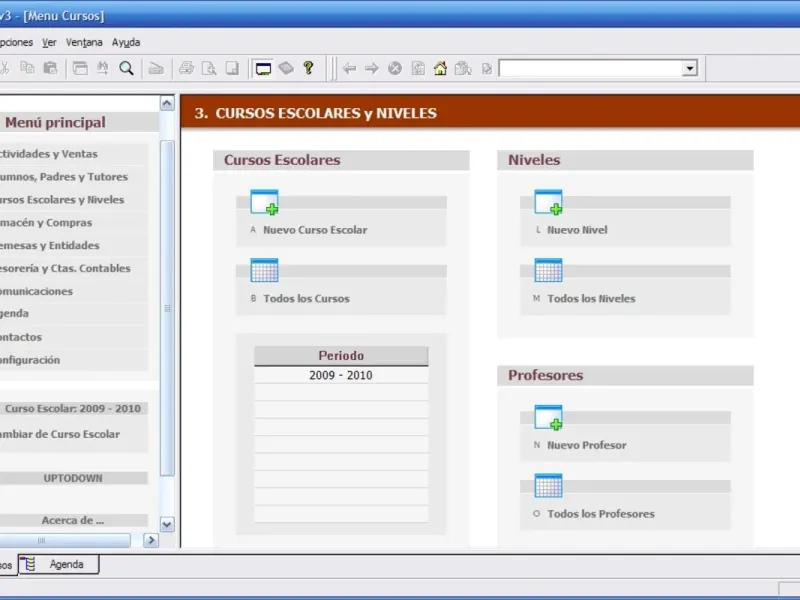The width and height of the screenshot is (800, 600).
Task: Click the Copy toolbar icon
Action: tap(27, 68)
